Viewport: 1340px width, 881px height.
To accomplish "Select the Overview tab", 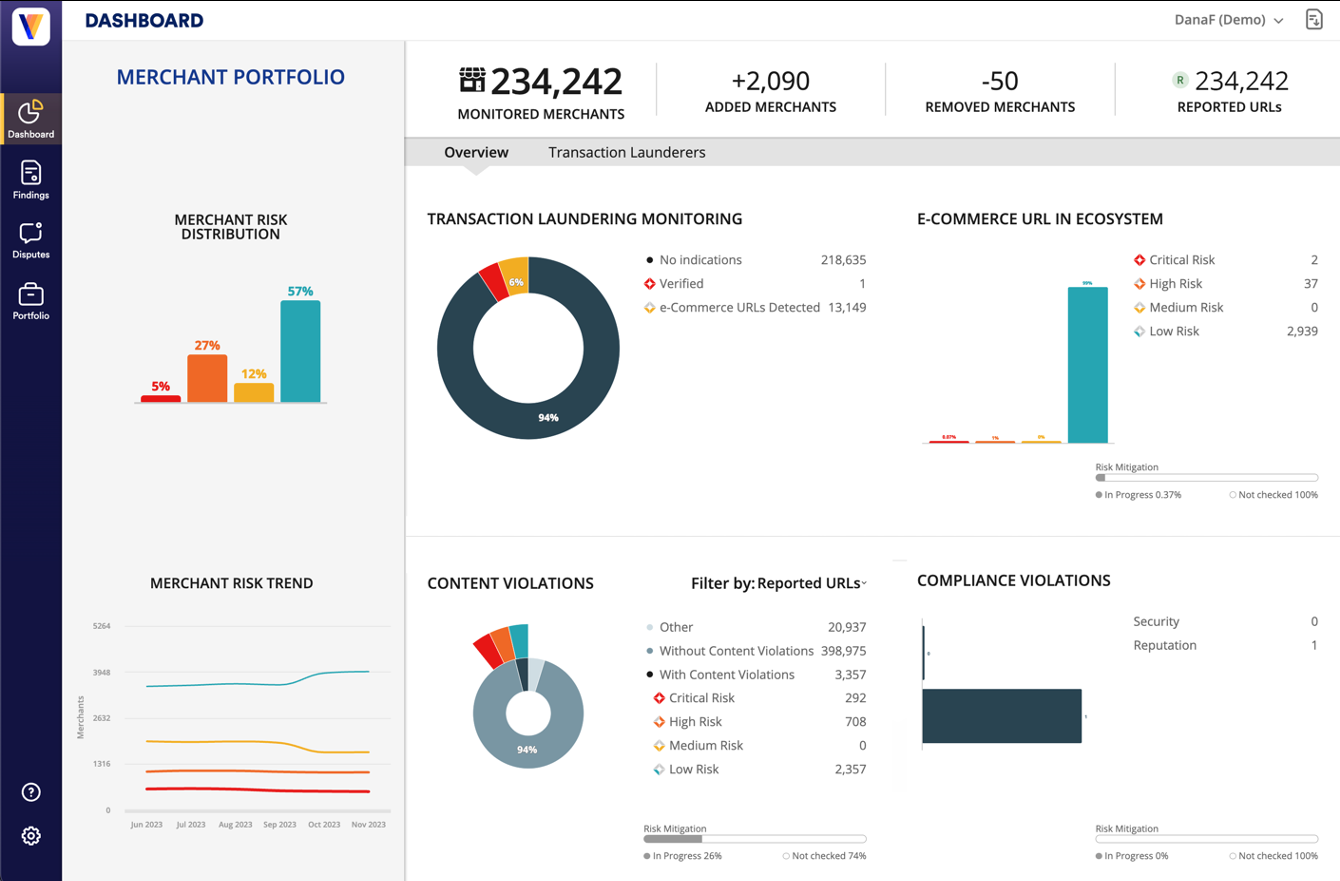I will (x=476, y=153).
